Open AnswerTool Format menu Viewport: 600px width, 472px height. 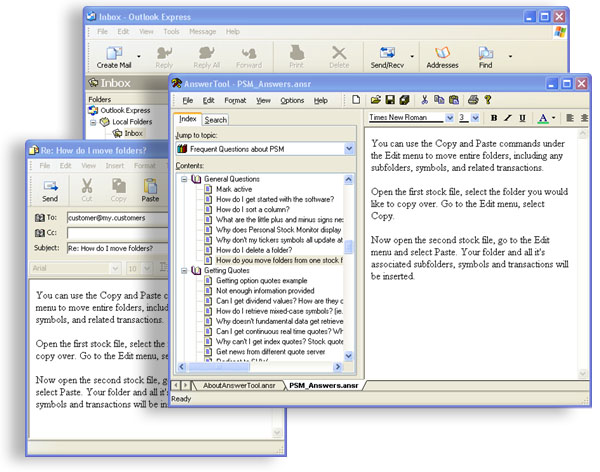(235, 100)
